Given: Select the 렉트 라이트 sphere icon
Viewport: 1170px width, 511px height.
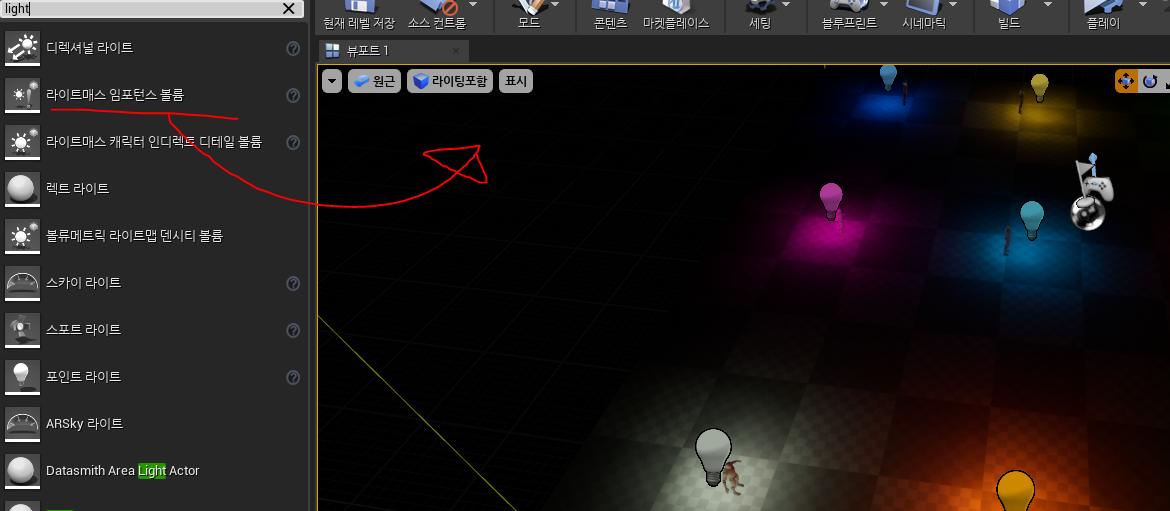Looking at the screenshot, I should [x=22, y=189].
